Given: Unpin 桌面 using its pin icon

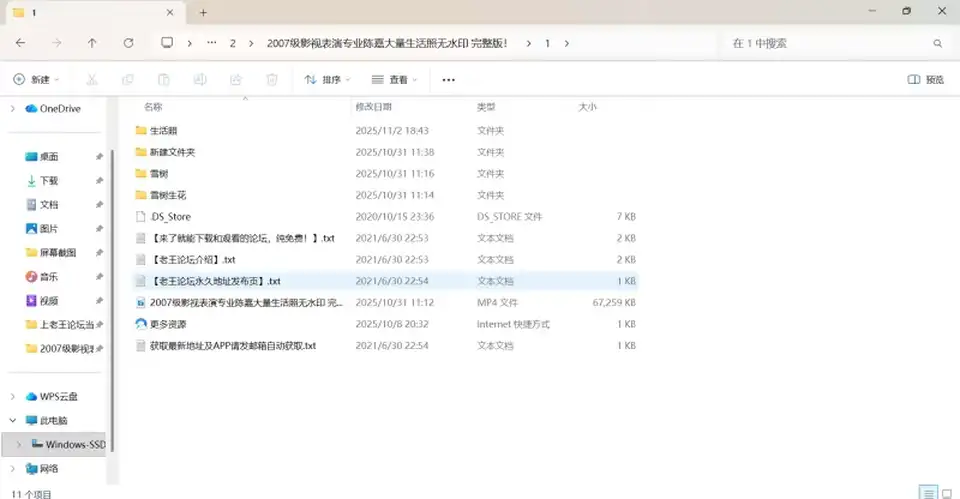Looking at the screenshot, I should pyautogui.click(x=99, y=157).
